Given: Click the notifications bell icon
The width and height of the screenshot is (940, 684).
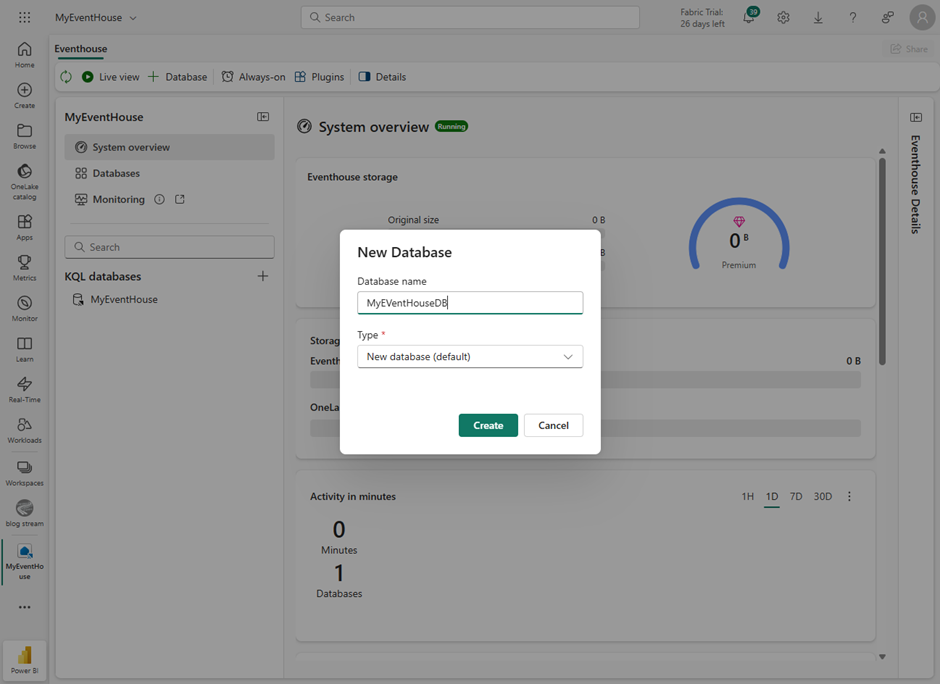Looking at the screenshot, I should pyautogui.click(x=748, y=18).
